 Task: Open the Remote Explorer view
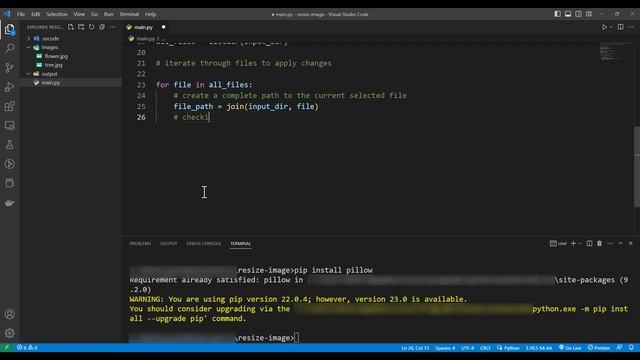pyautogui.click(x=9, y=125)
